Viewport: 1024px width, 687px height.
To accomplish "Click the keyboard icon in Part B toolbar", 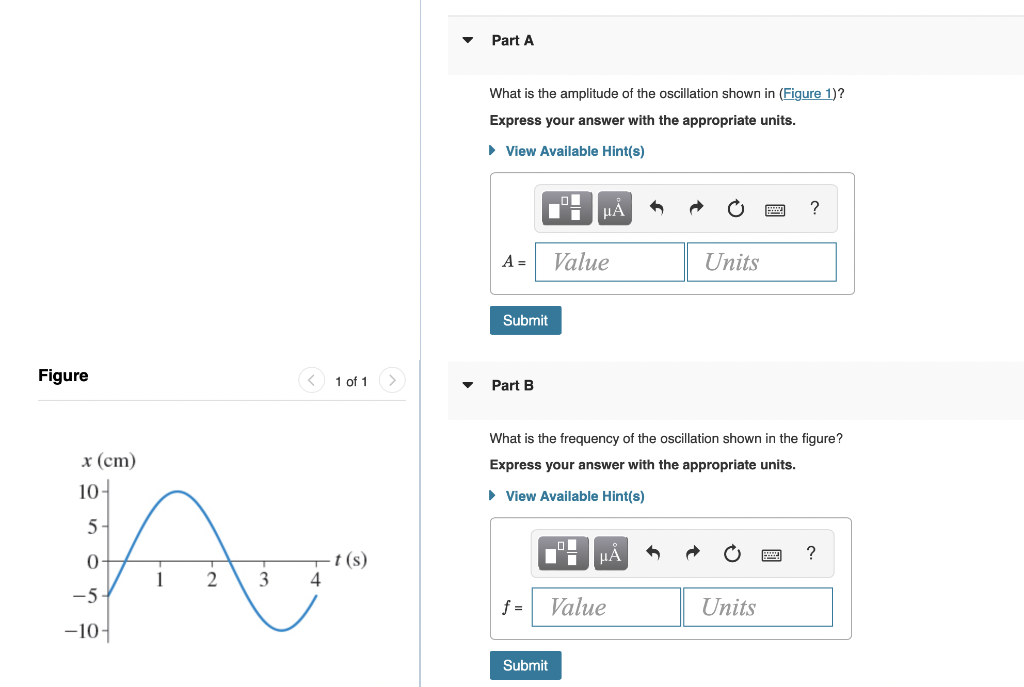I will (771, 553).
